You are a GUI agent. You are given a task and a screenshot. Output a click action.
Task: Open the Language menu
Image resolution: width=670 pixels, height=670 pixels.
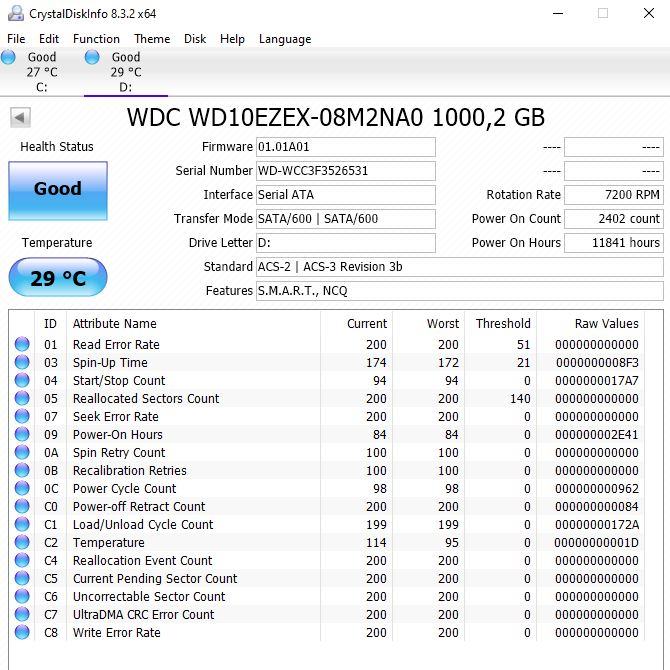(x=285, y=39)
